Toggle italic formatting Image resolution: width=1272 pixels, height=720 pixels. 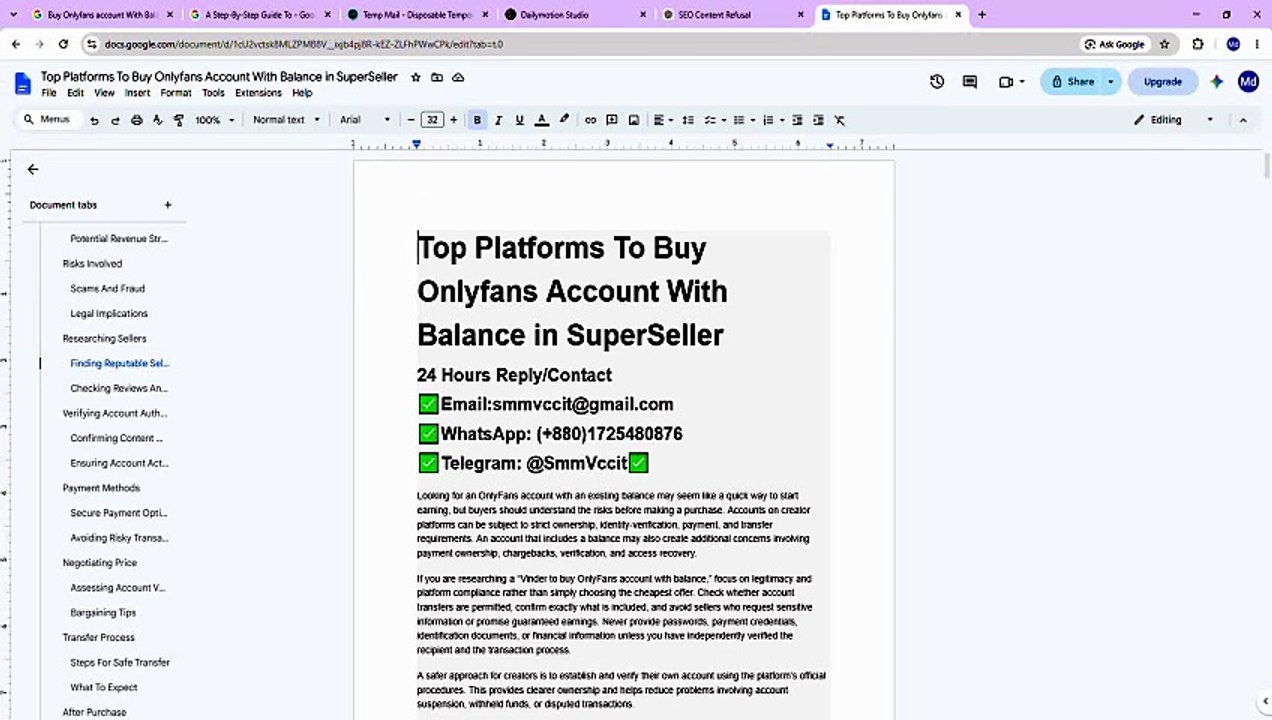click(498, 120)
